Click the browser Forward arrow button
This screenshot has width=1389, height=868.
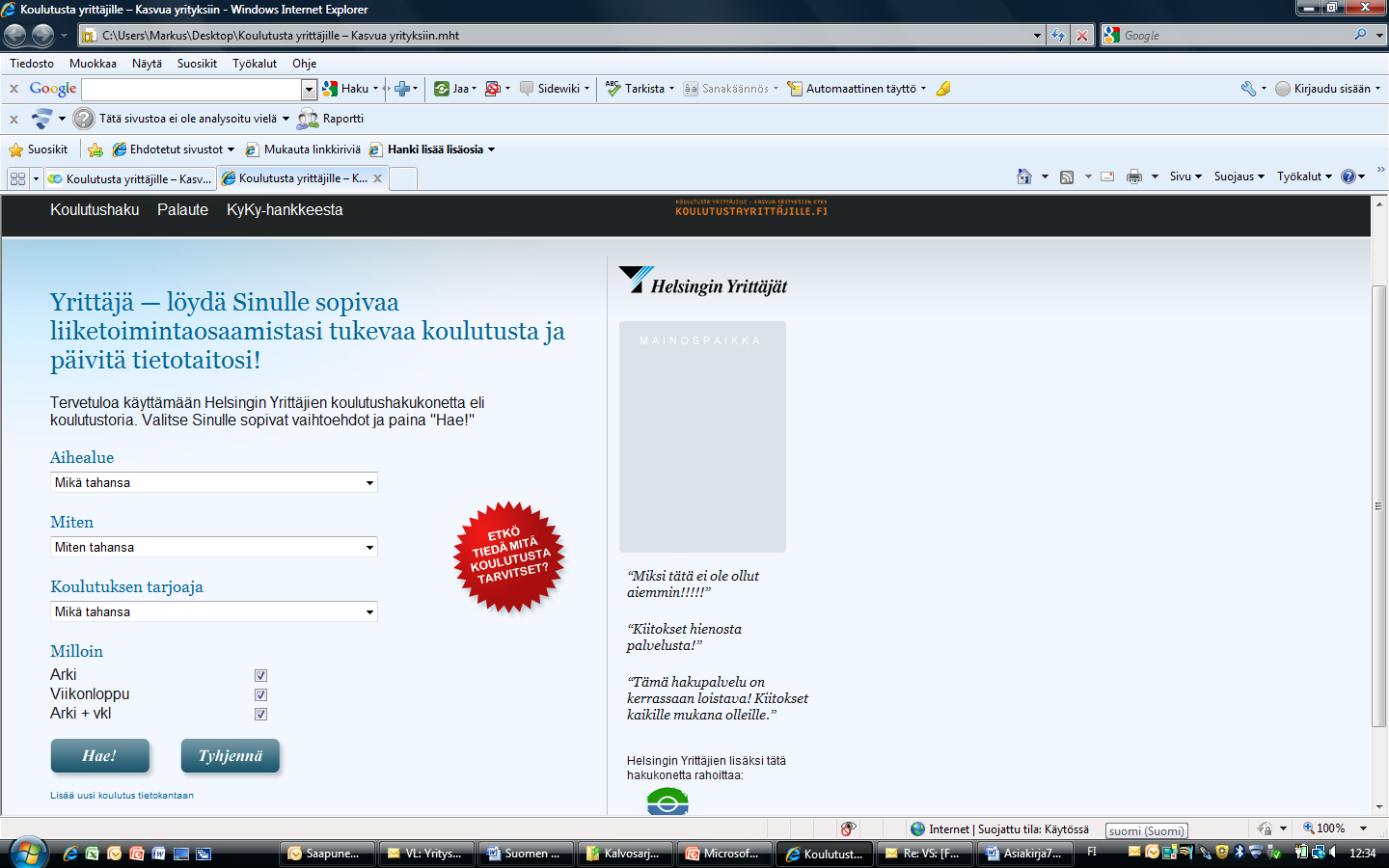(x=42, y=36)
